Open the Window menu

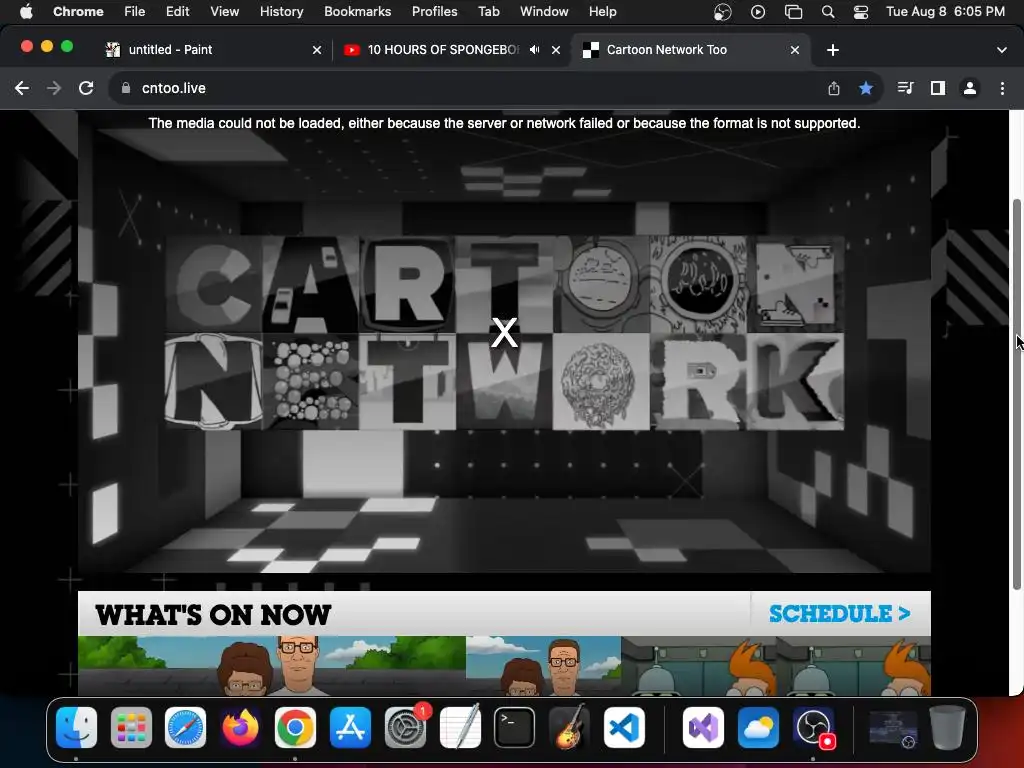[544, 12]
